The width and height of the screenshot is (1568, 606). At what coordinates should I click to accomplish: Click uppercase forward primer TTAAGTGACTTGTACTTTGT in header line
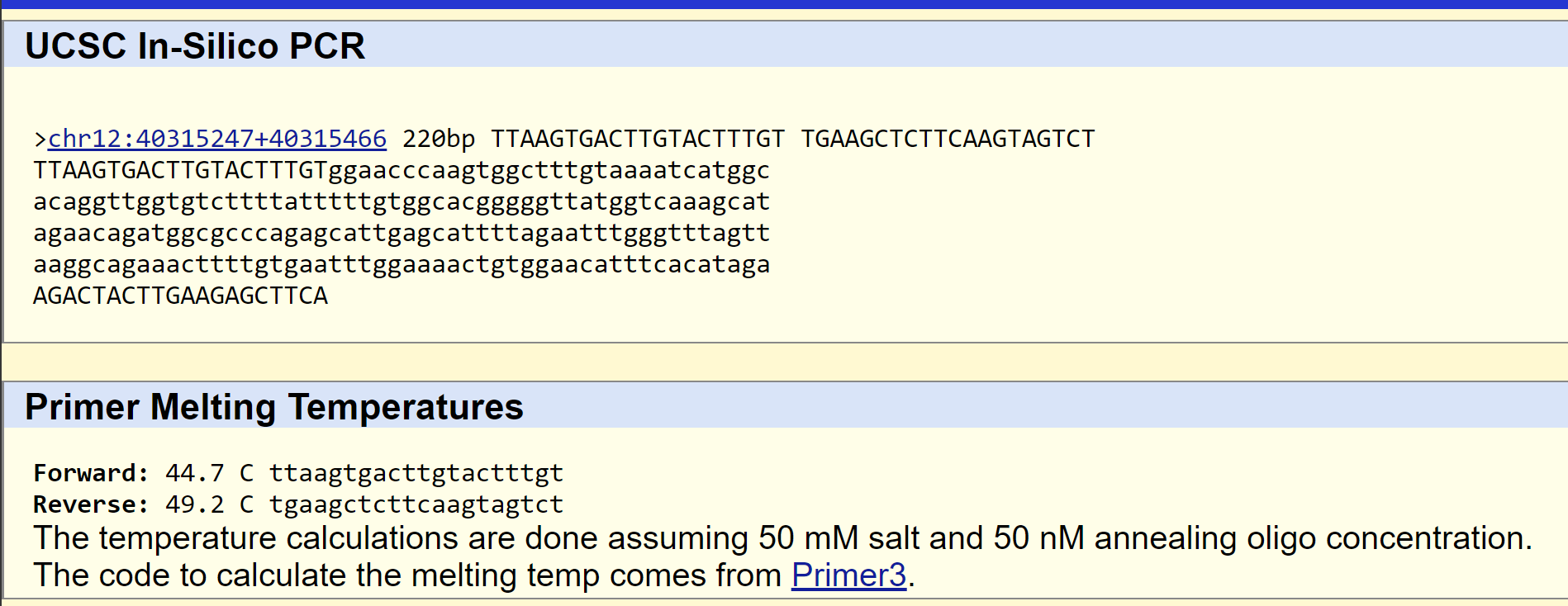click(638, 139)
